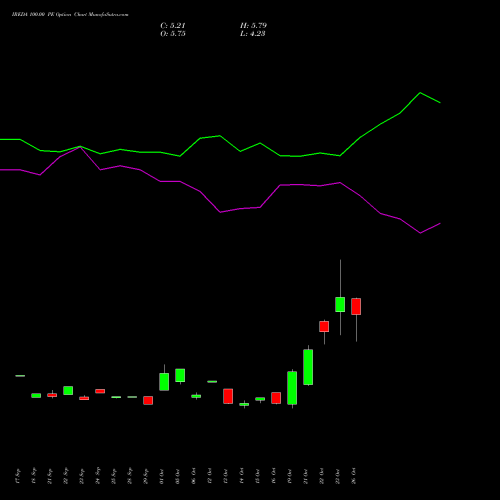This screenshot has width=500, height=500.
Task: Click the open value 'O: 5.75'
Action: [x=173, y=34]
